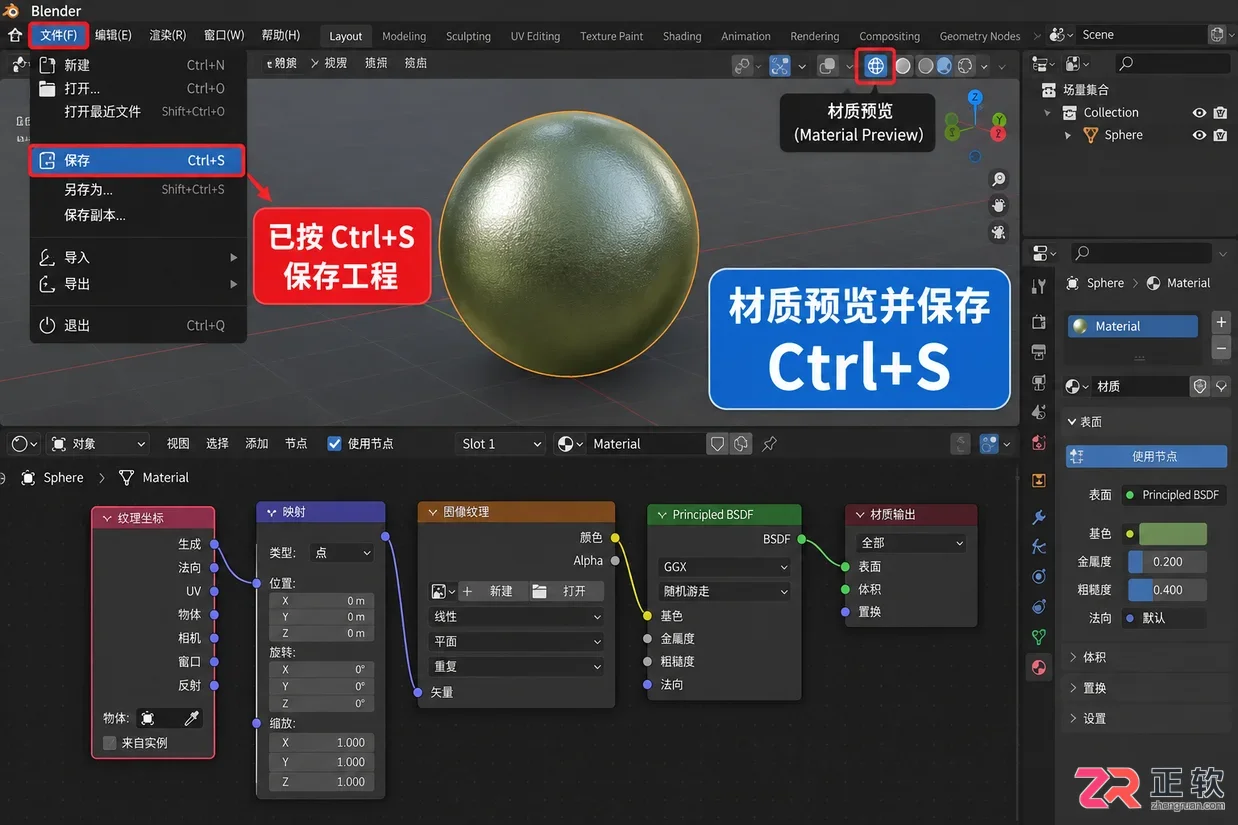Toggle the fake user shield in node editor

tap(717, 444)
